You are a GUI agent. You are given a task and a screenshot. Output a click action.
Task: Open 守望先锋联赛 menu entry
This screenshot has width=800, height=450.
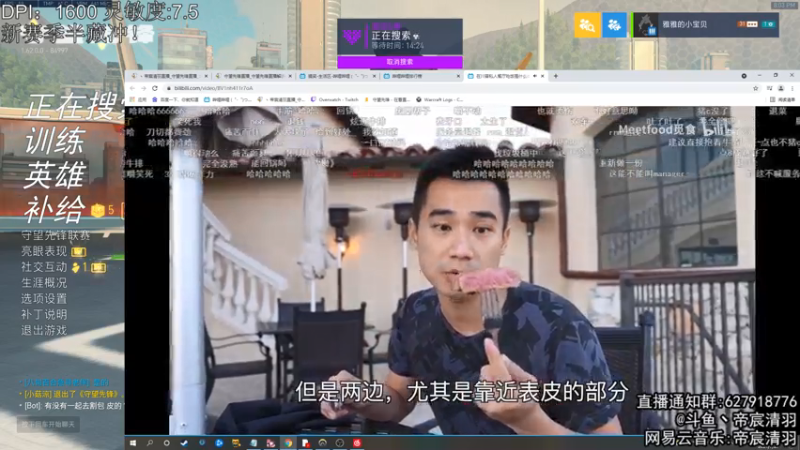[56, 235]
